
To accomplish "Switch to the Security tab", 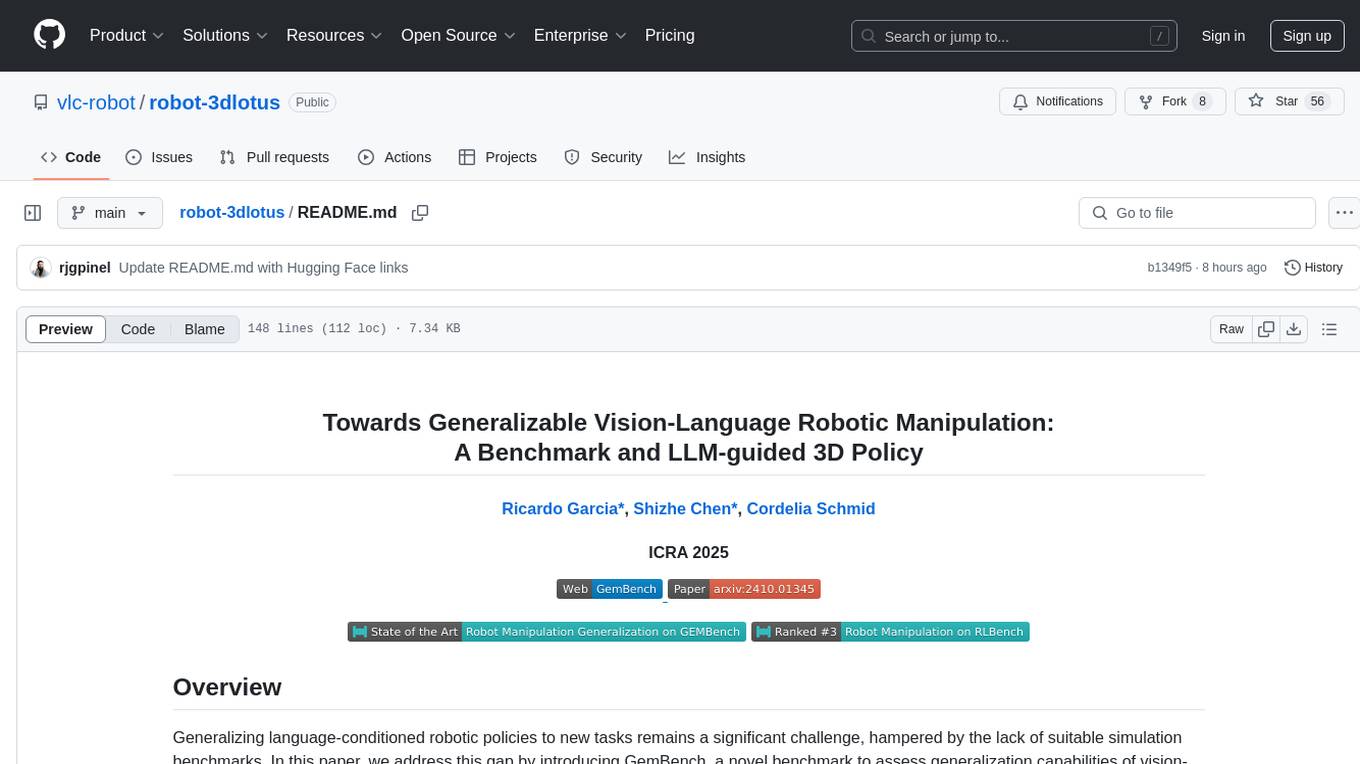I will (x=603, y=157).
